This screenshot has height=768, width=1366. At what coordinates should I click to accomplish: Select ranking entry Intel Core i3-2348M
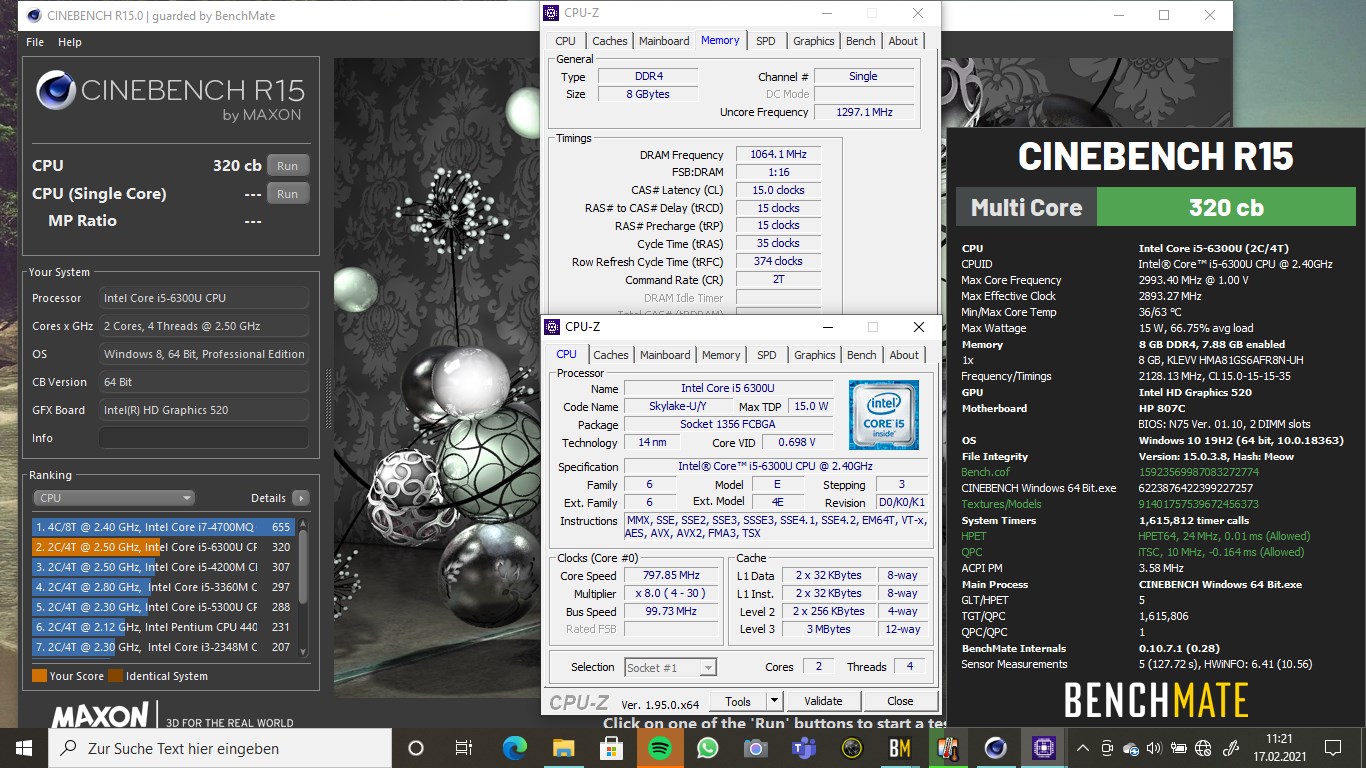tap(162, 647)
